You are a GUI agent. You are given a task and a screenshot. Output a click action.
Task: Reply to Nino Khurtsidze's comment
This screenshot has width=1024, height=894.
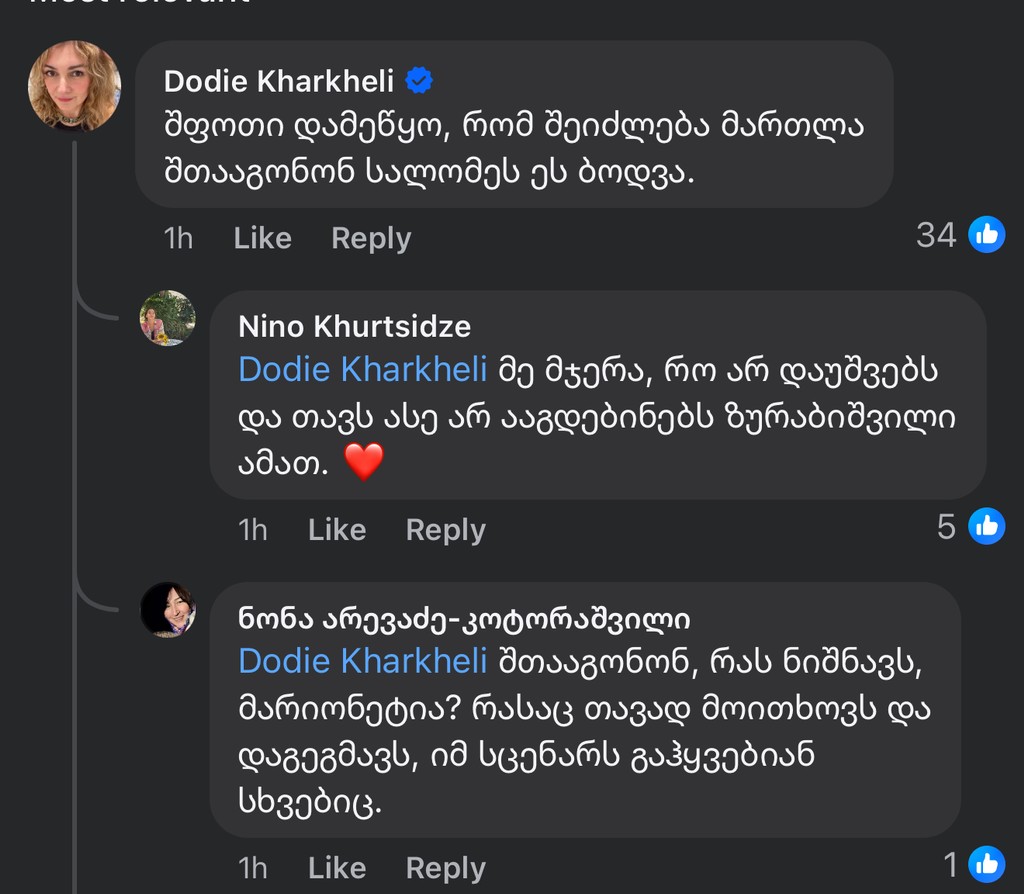click(445, 530)
